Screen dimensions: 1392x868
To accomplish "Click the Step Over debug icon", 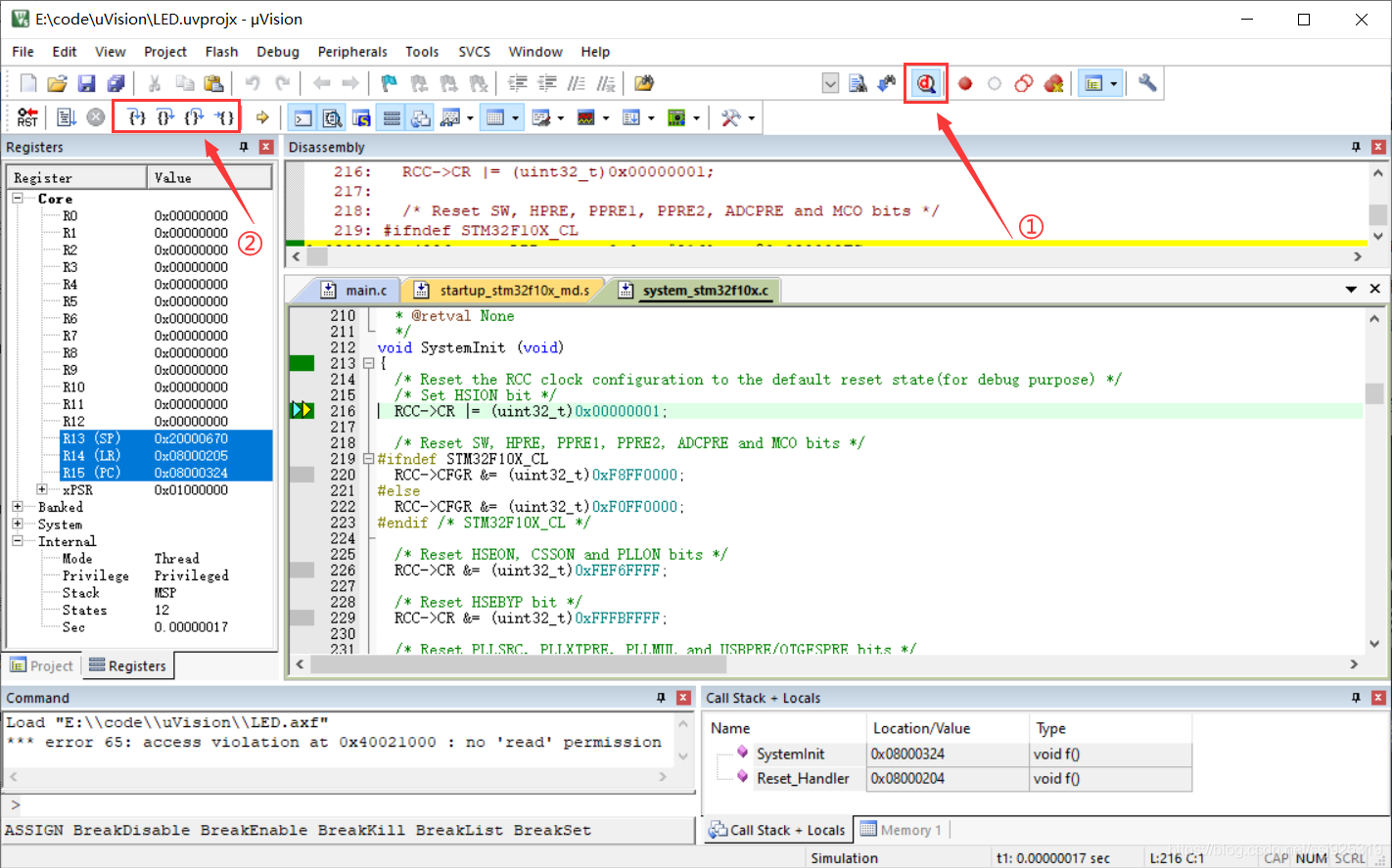I will [x=166, y=117].
